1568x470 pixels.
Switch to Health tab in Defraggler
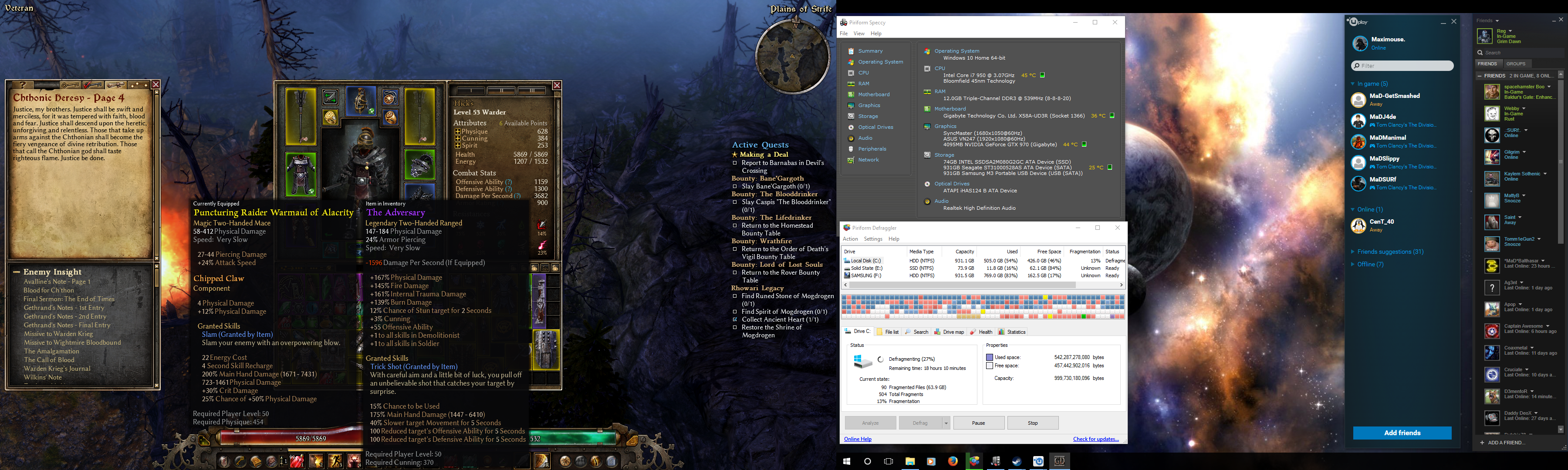click(x=981, y=332)
